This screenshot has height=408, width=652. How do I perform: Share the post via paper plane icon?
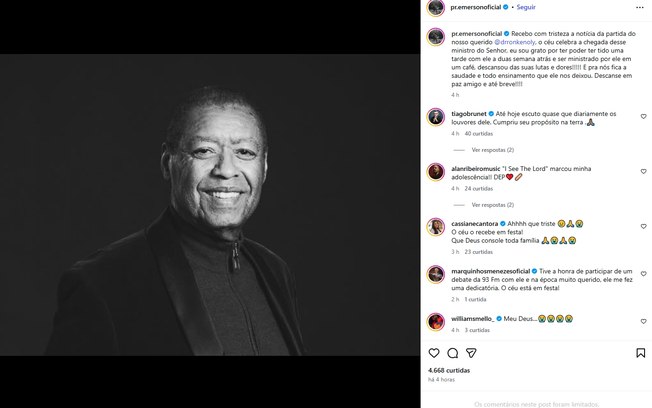click(472, 353)
